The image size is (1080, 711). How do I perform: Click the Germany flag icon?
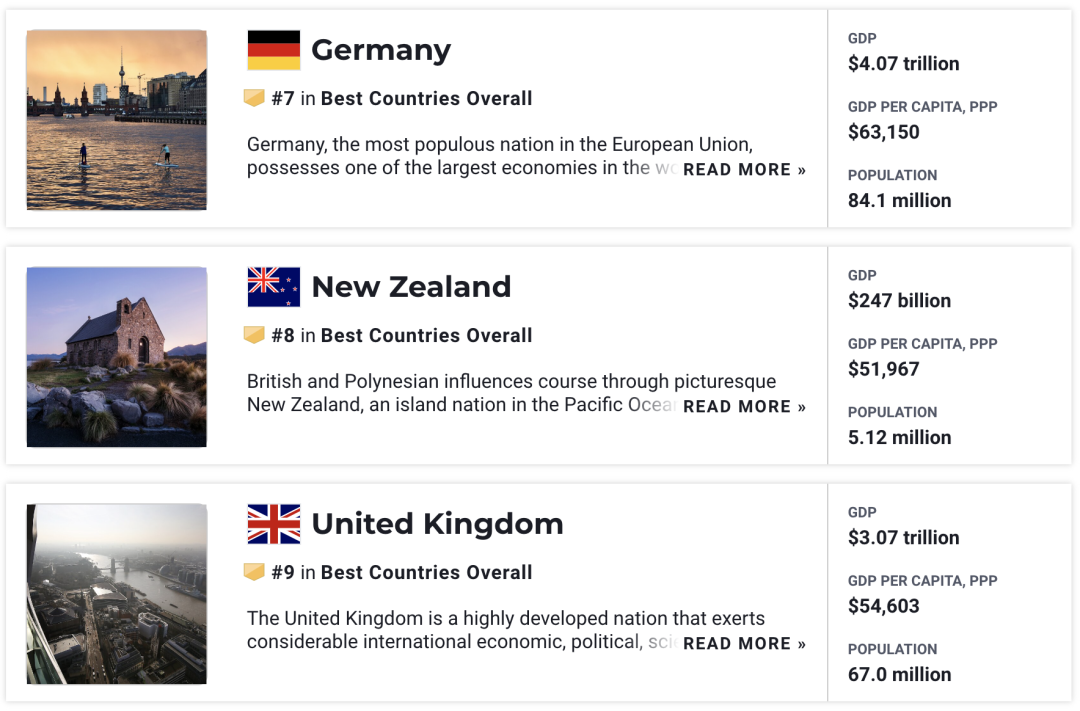tap(273, 50)
